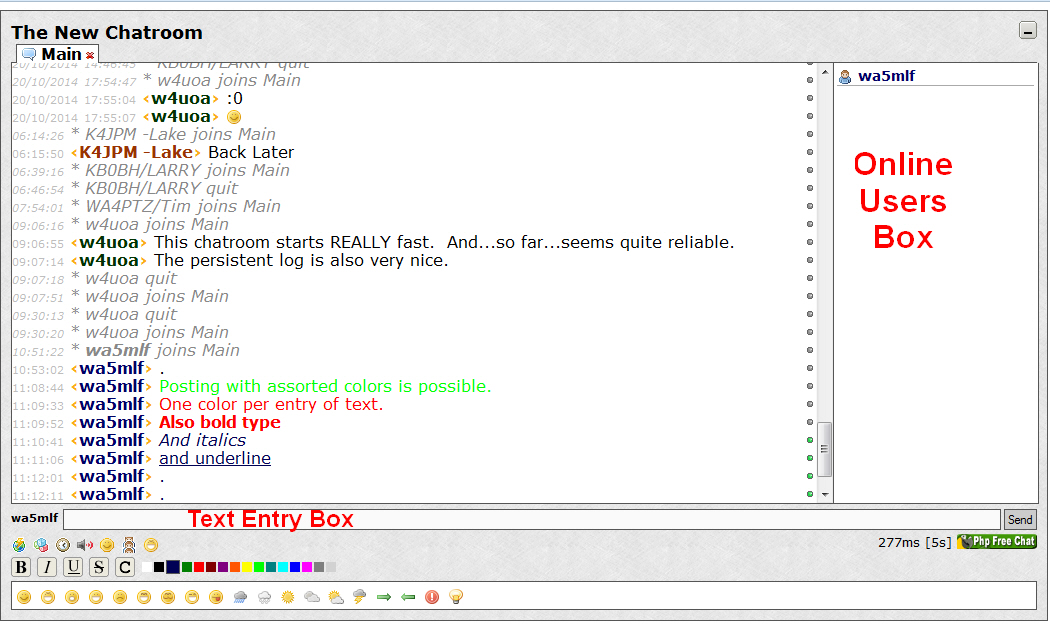Pick the cyan text color swatch
The image size is (1050, 627).
(283, 567)
